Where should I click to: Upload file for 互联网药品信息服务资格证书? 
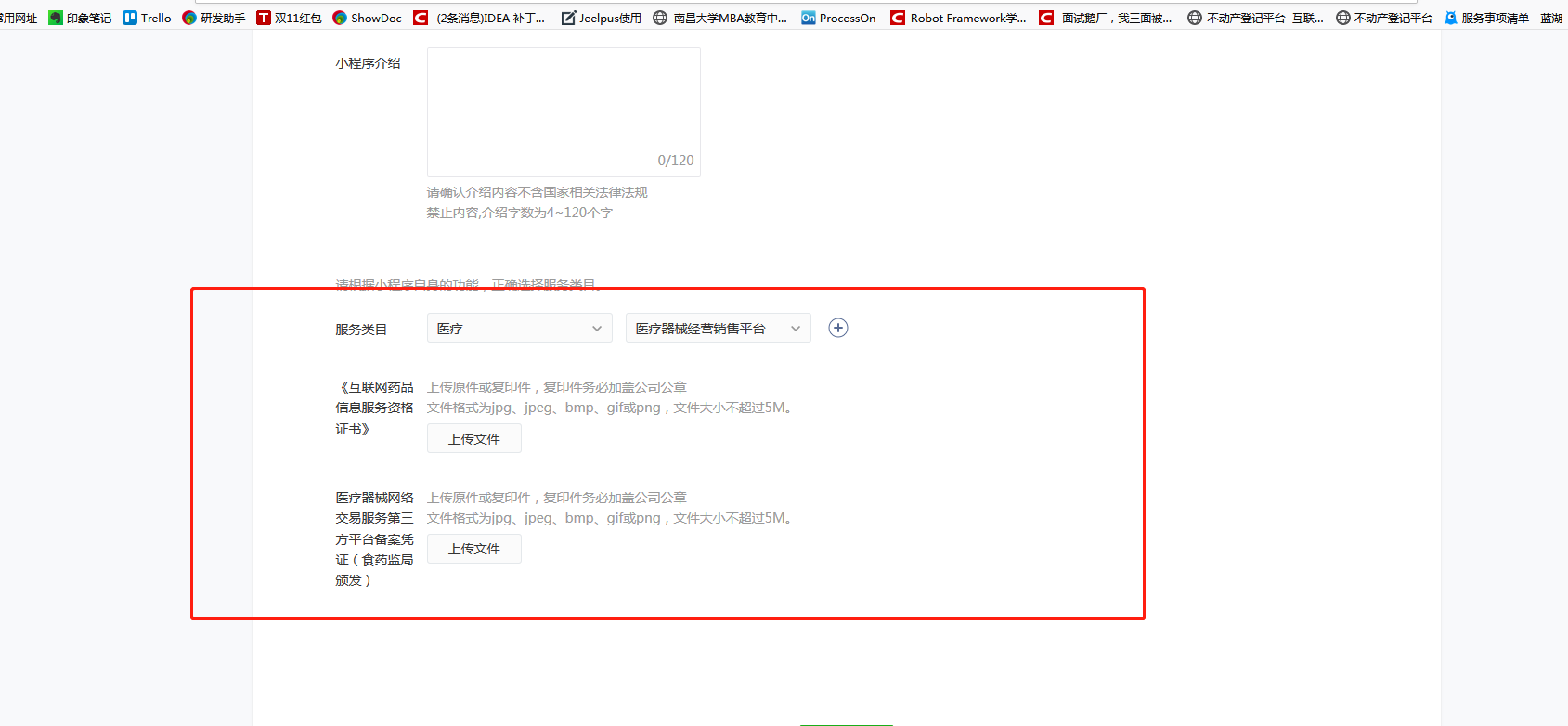pos(474,438)
